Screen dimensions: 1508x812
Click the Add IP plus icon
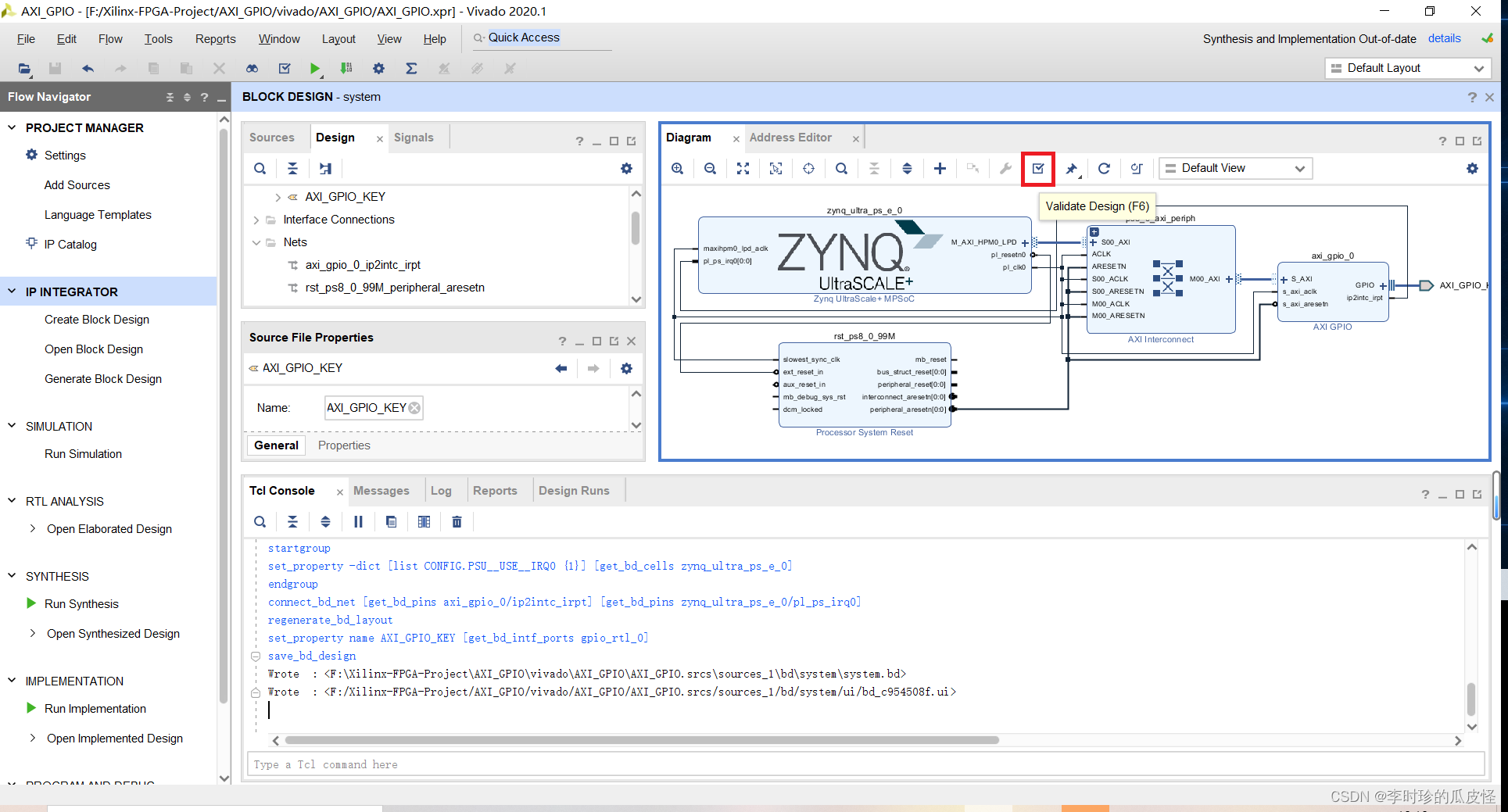pos(940,168)
